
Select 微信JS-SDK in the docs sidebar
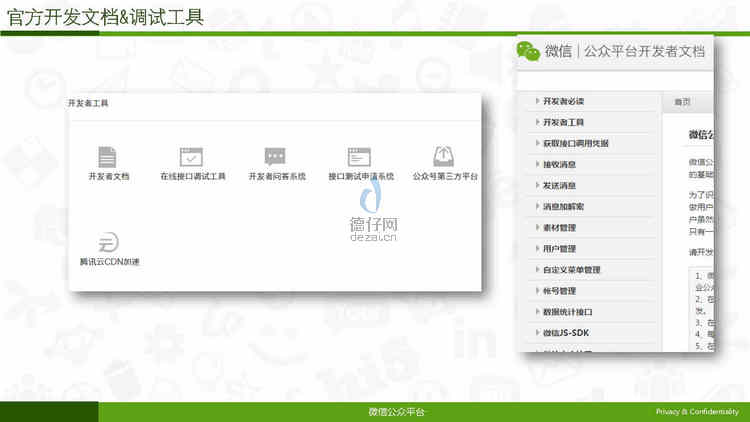[566, 333]
